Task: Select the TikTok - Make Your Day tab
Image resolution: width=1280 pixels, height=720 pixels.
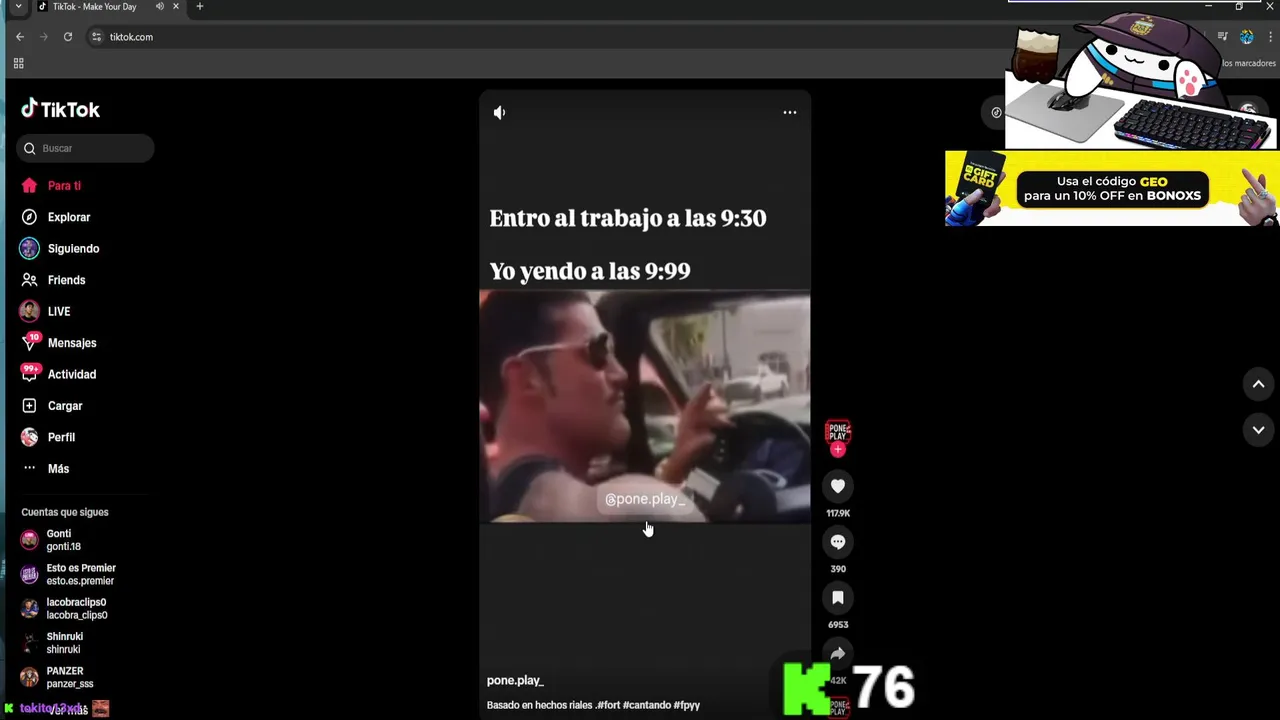Action: (x=108, y=7)
